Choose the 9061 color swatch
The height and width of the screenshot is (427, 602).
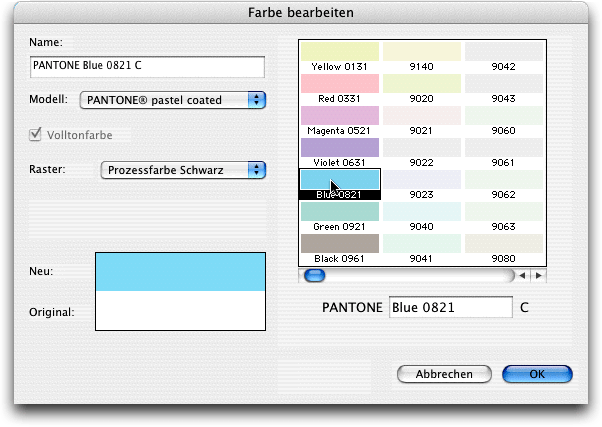(504, 147)
